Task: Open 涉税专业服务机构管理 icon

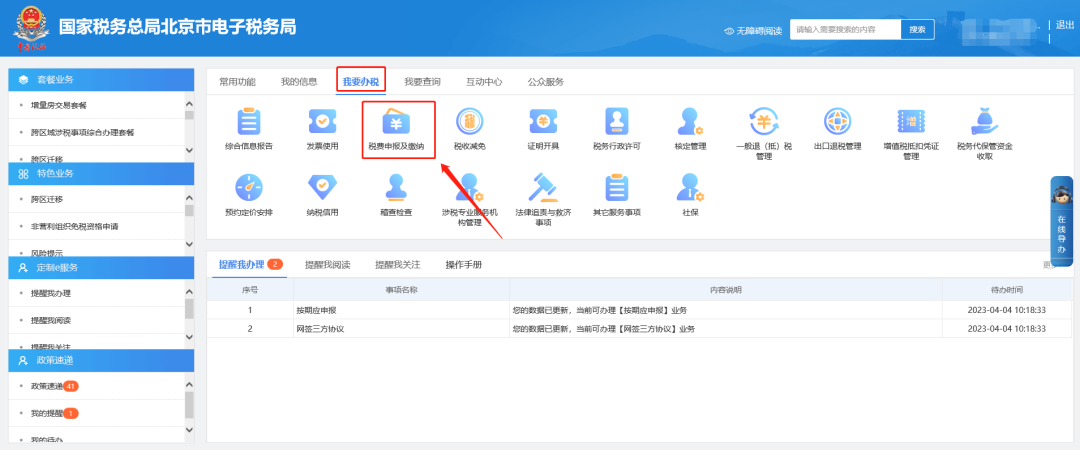Action: click(470, 187)
